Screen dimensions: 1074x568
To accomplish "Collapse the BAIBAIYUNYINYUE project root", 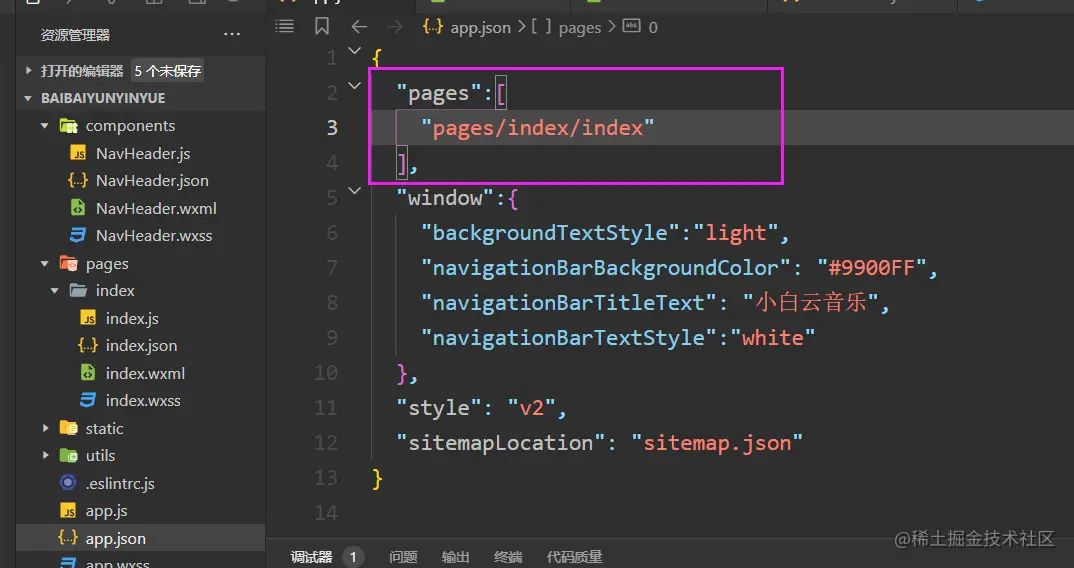I will tap(28, 98).
